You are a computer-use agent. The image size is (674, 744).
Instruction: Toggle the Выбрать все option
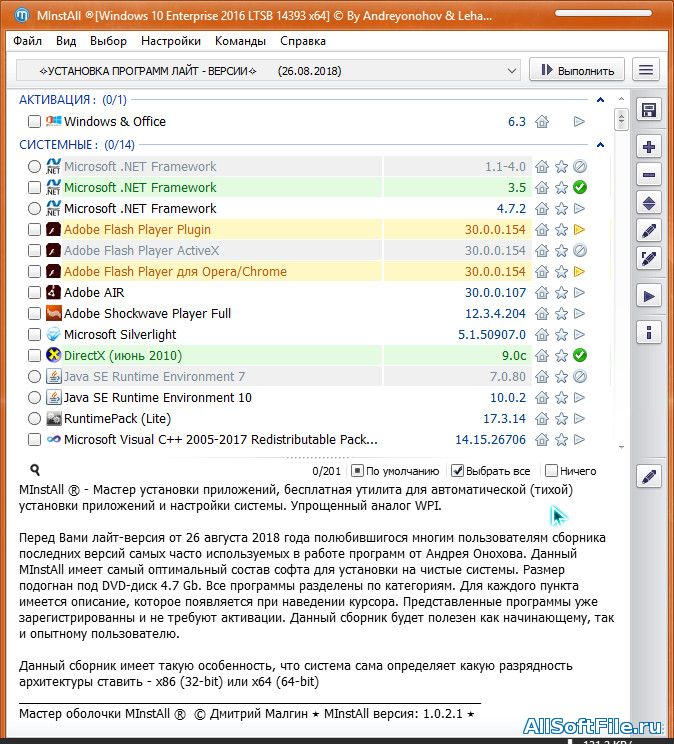(x=491, y=471)
